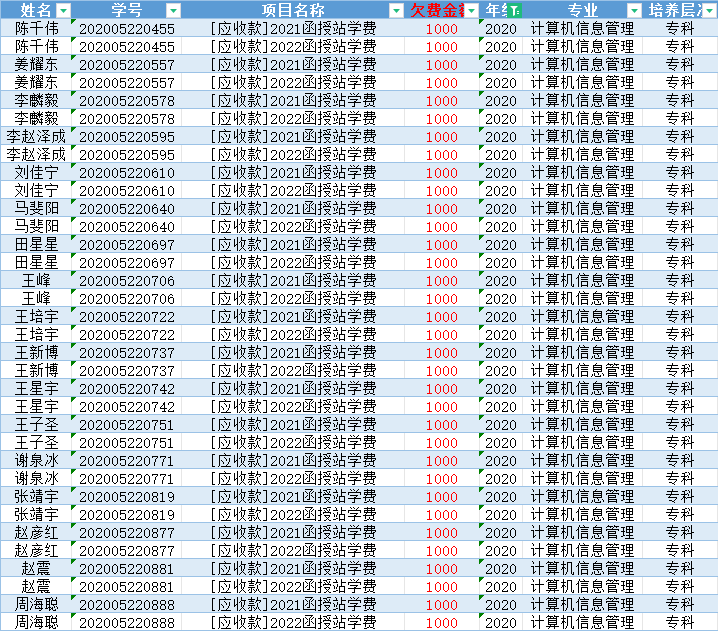Click 谢泉冰's [应收款]2022函授站学费 project cell
This screenshot has width=718, height=631.
click(x=293, y=479)
